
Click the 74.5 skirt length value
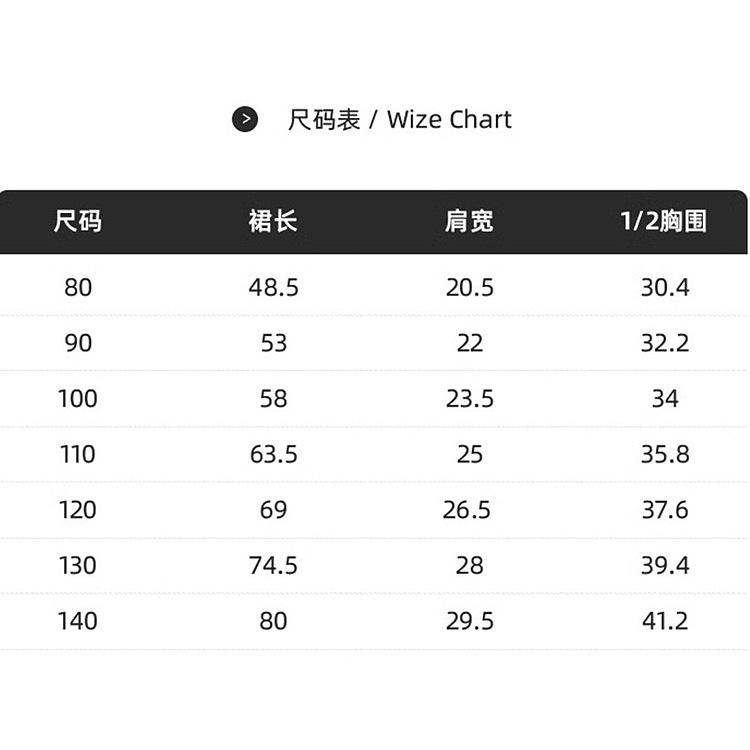pos(273,565)
